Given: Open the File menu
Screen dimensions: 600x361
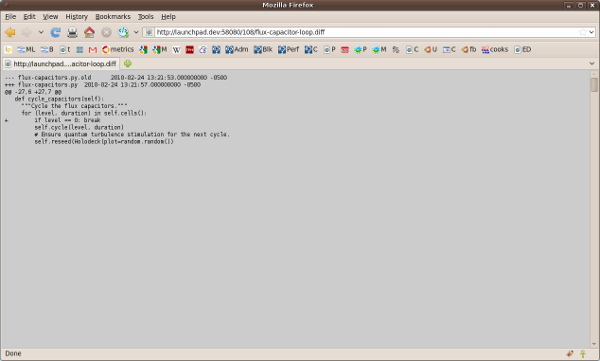Looking at the screenshot, I should (x=10, y=16).
